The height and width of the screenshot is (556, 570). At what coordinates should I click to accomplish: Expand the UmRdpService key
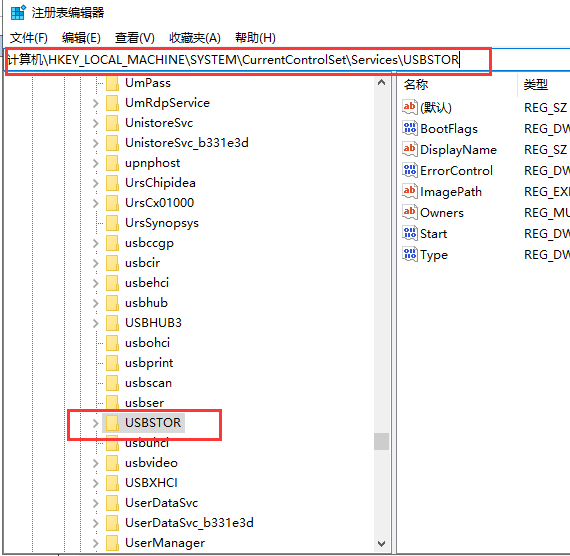point(96,103)
